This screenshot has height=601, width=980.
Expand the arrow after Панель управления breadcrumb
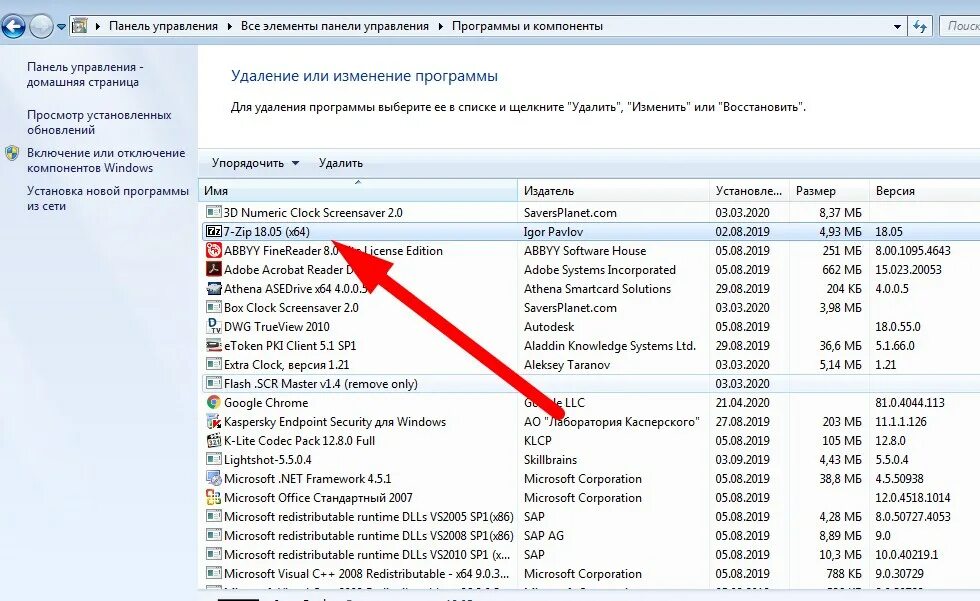[x=229, y=26]
